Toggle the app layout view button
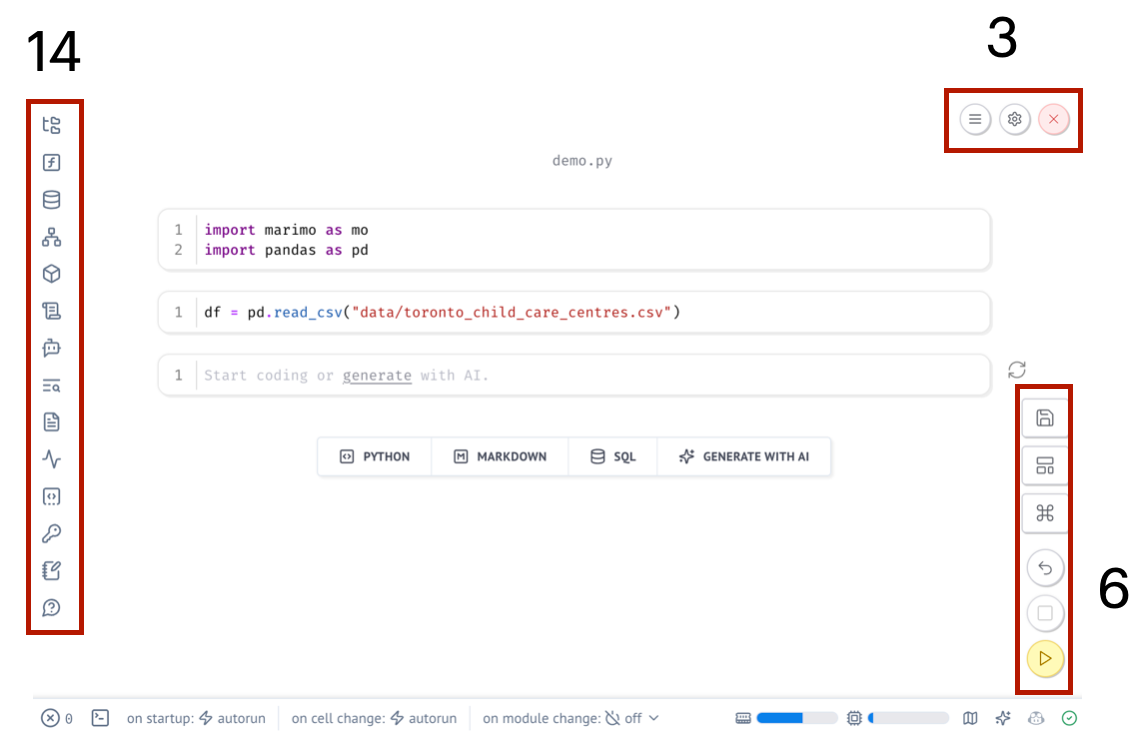The height and width of the screenshot is (738, 1145). click(1045, 466)
